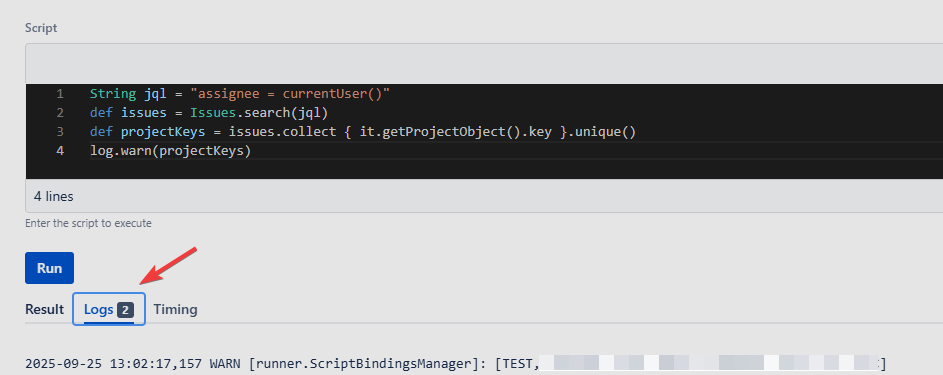
Task: Switch to the Result tab
Action: 44,309
